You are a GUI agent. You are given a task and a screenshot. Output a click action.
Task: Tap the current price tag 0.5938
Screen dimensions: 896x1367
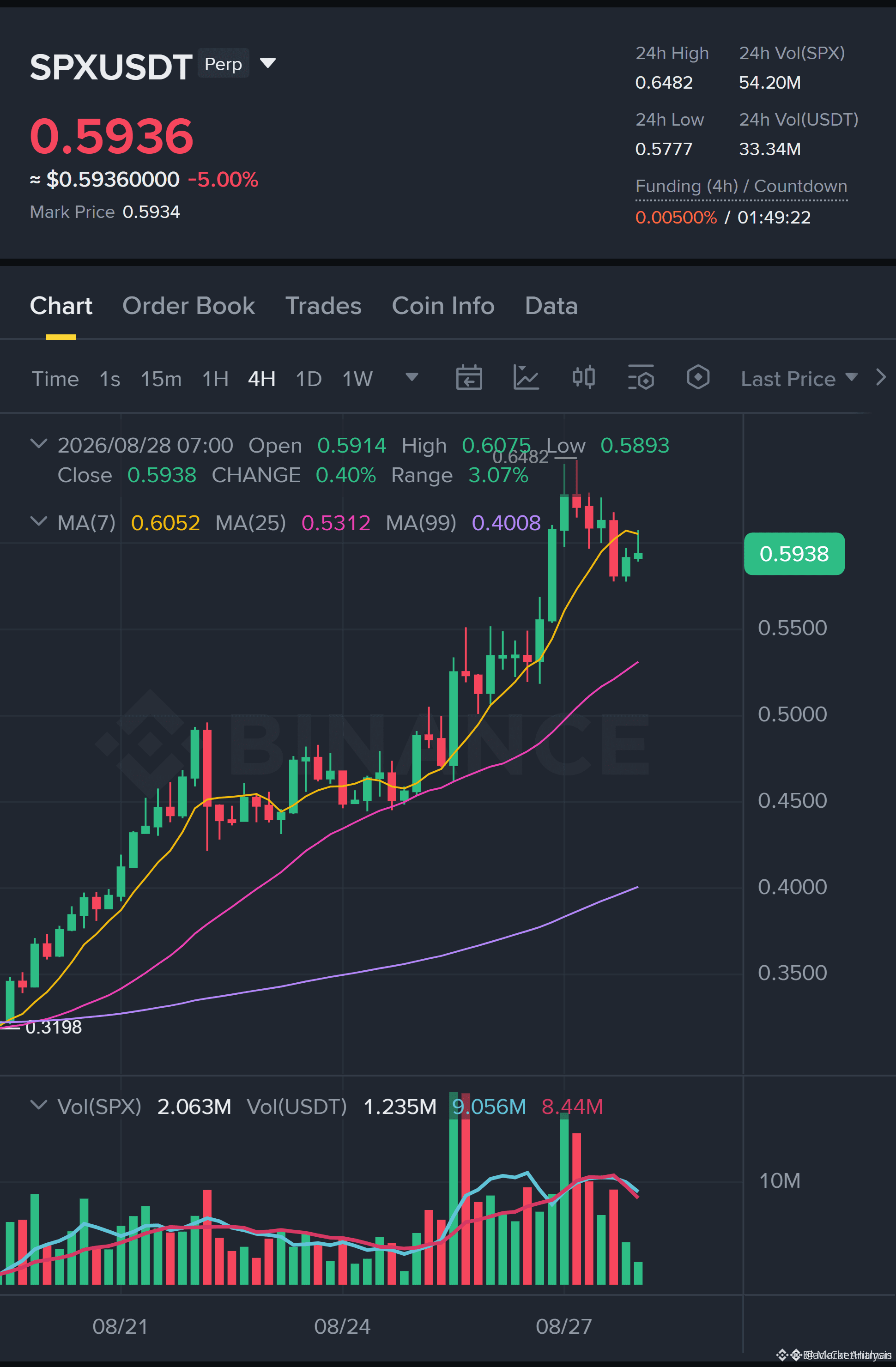coord(794,554)
